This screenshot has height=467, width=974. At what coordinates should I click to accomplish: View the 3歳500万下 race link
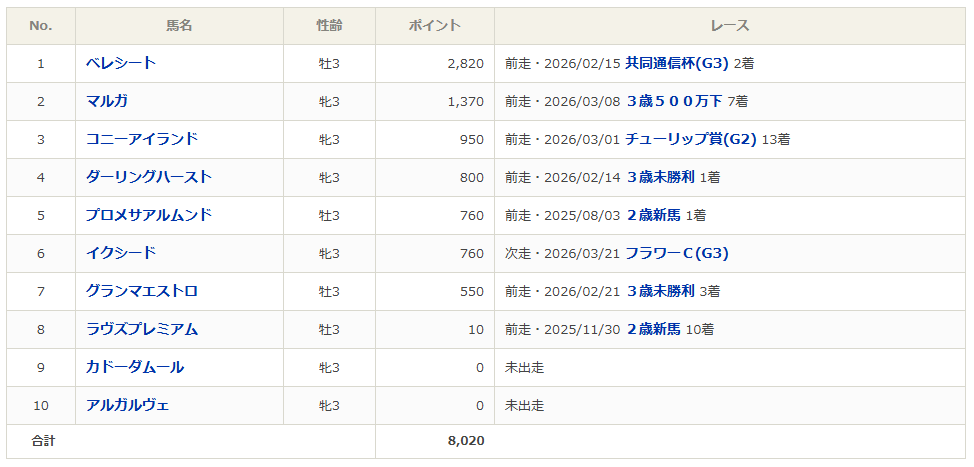tap(674, 101)
